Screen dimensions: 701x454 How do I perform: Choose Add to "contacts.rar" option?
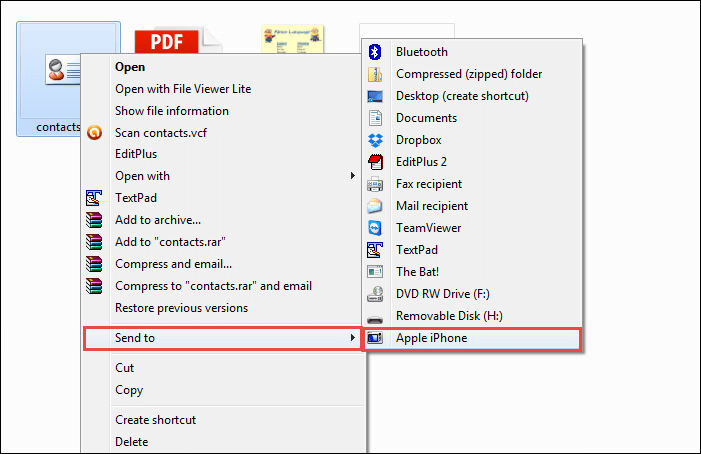(x=170, y=242)
